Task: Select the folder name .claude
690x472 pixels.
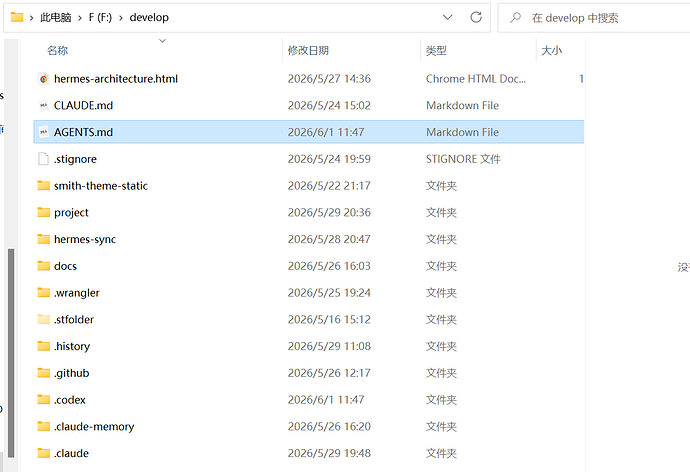Action: tap(71, 454)
